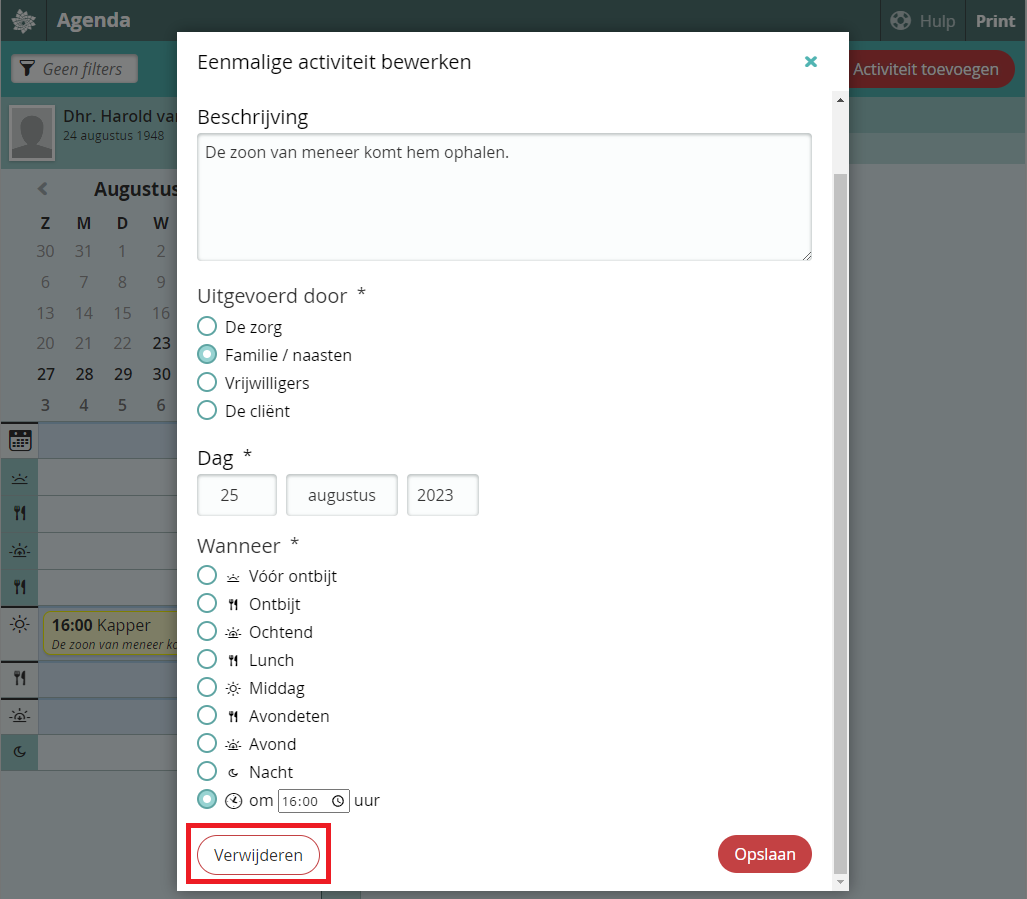This screenshot has width=1027, height=899.
Task: Click the sun icon in left sidebar
Action: (x=20, y=625)
